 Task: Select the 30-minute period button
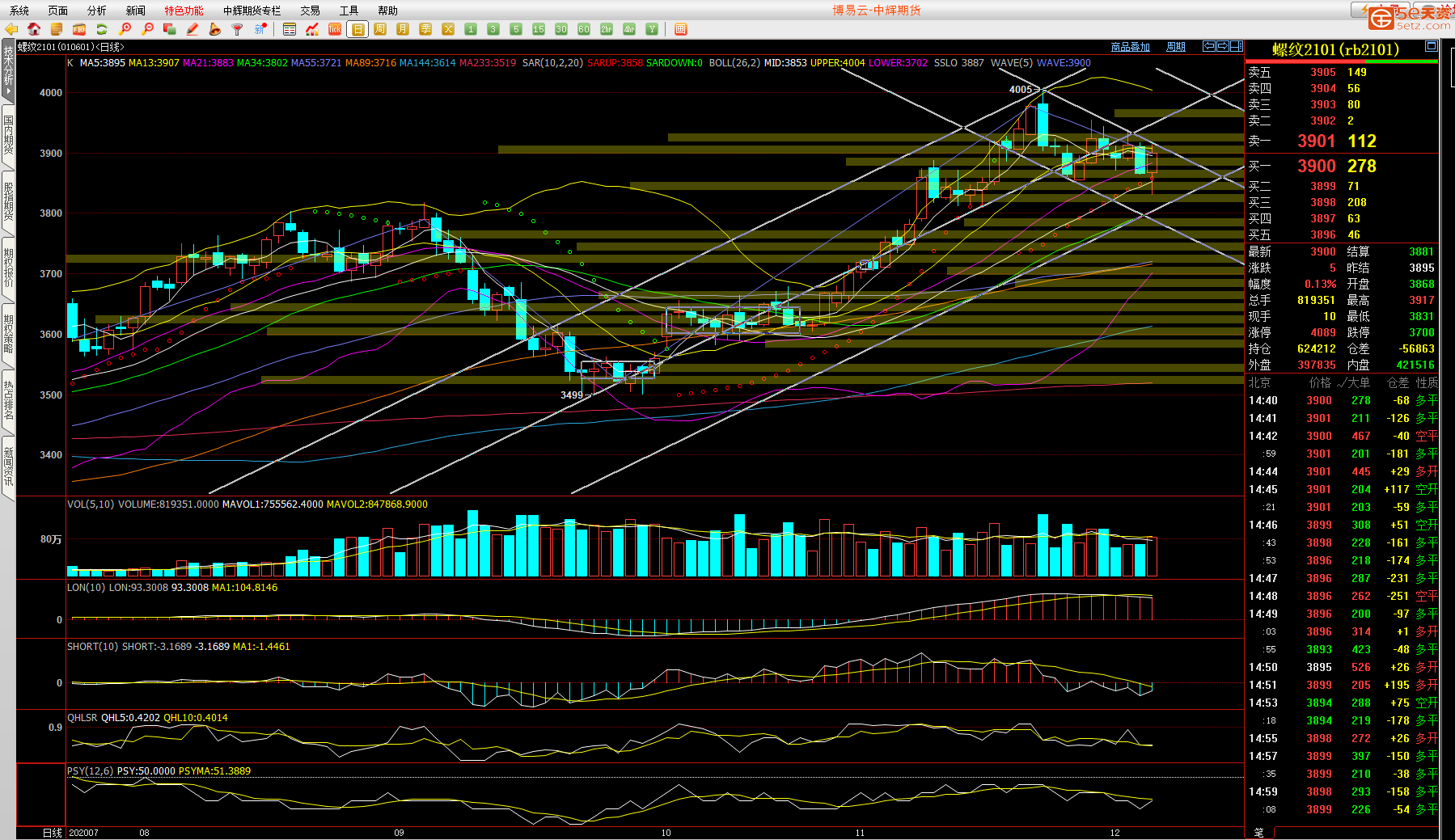click(561, 29)
